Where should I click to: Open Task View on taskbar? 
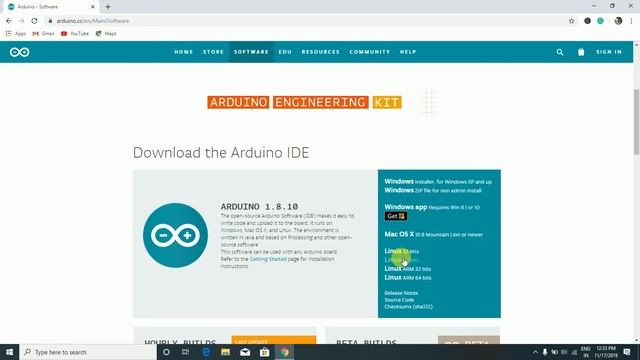(185, 352)
